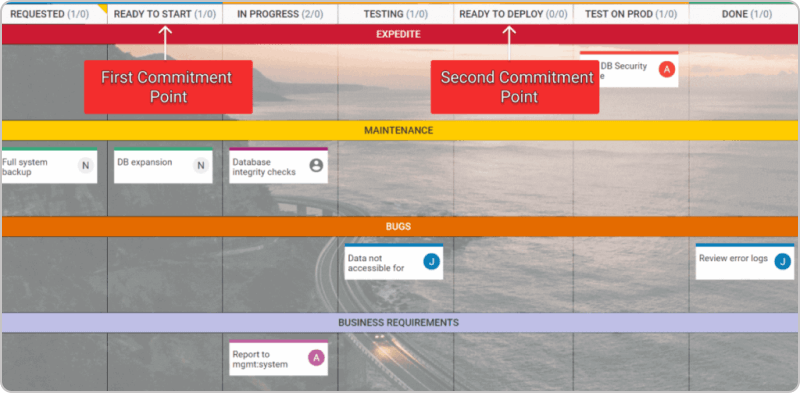Open the Review error logs card

click(x=745, y=262)
